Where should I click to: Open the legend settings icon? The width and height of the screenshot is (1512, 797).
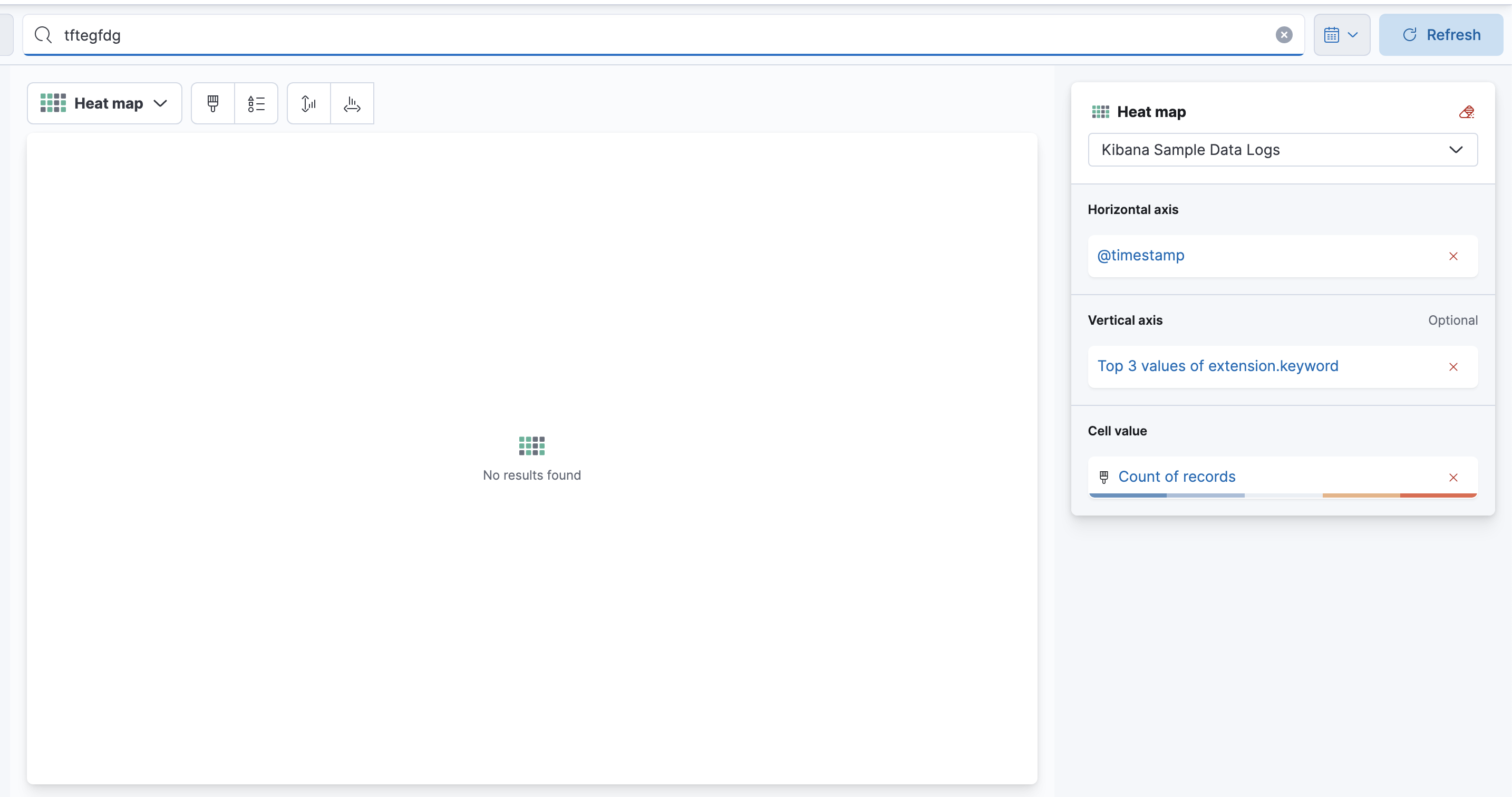(x=256, y=103)
